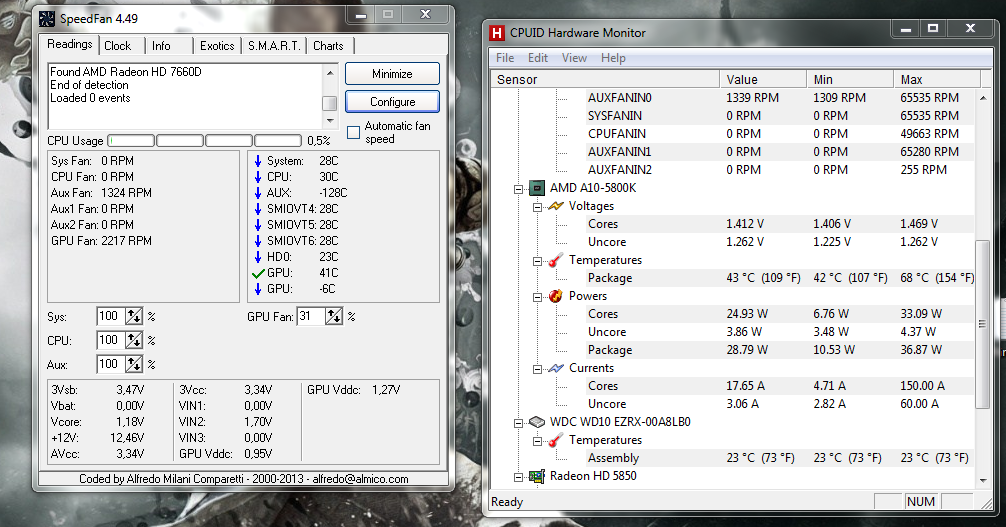Click the log box scroll down arrow

330,121
